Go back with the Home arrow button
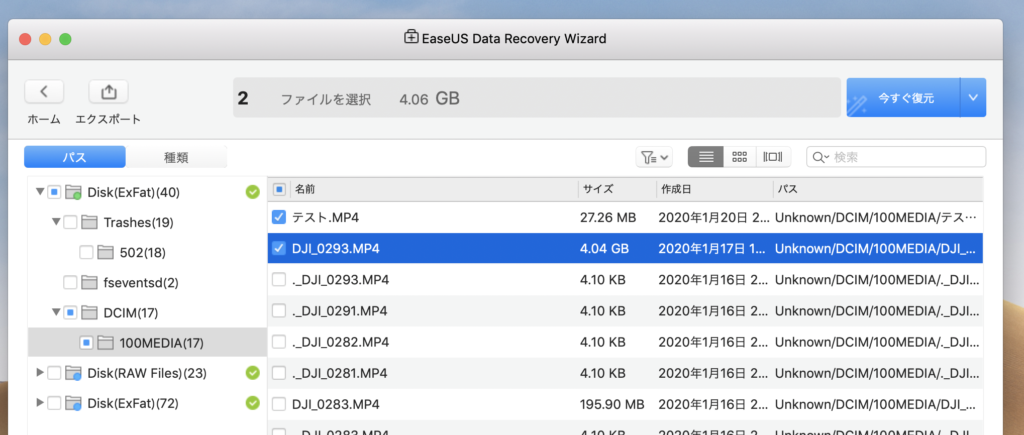The width and height of the screenshot is (1024, 435). 44,91
